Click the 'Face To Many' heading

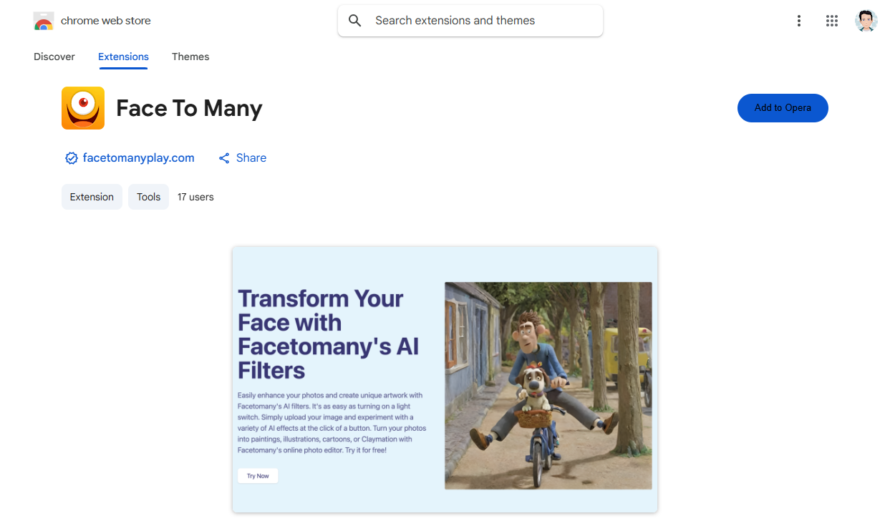click(189, 108)
